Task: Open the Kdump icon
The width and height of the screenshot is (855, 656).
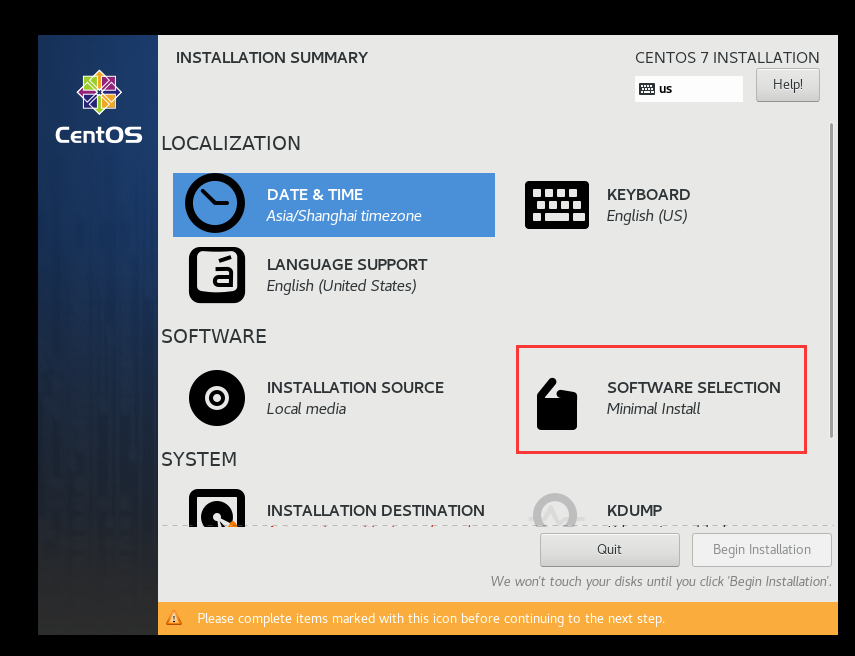Action: 556,510
